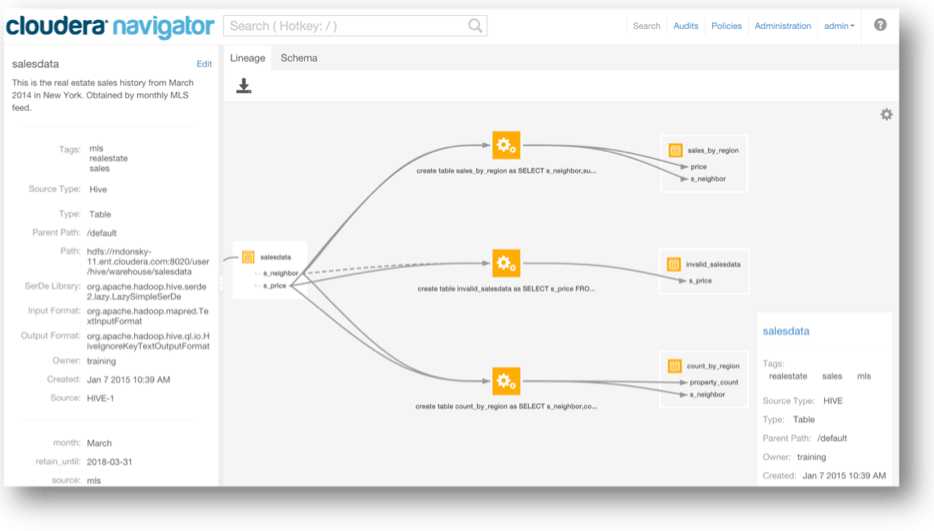This screenshot has height=531, width=934.
Task: Click the mls tag in left panel
Action: [96, 148]
